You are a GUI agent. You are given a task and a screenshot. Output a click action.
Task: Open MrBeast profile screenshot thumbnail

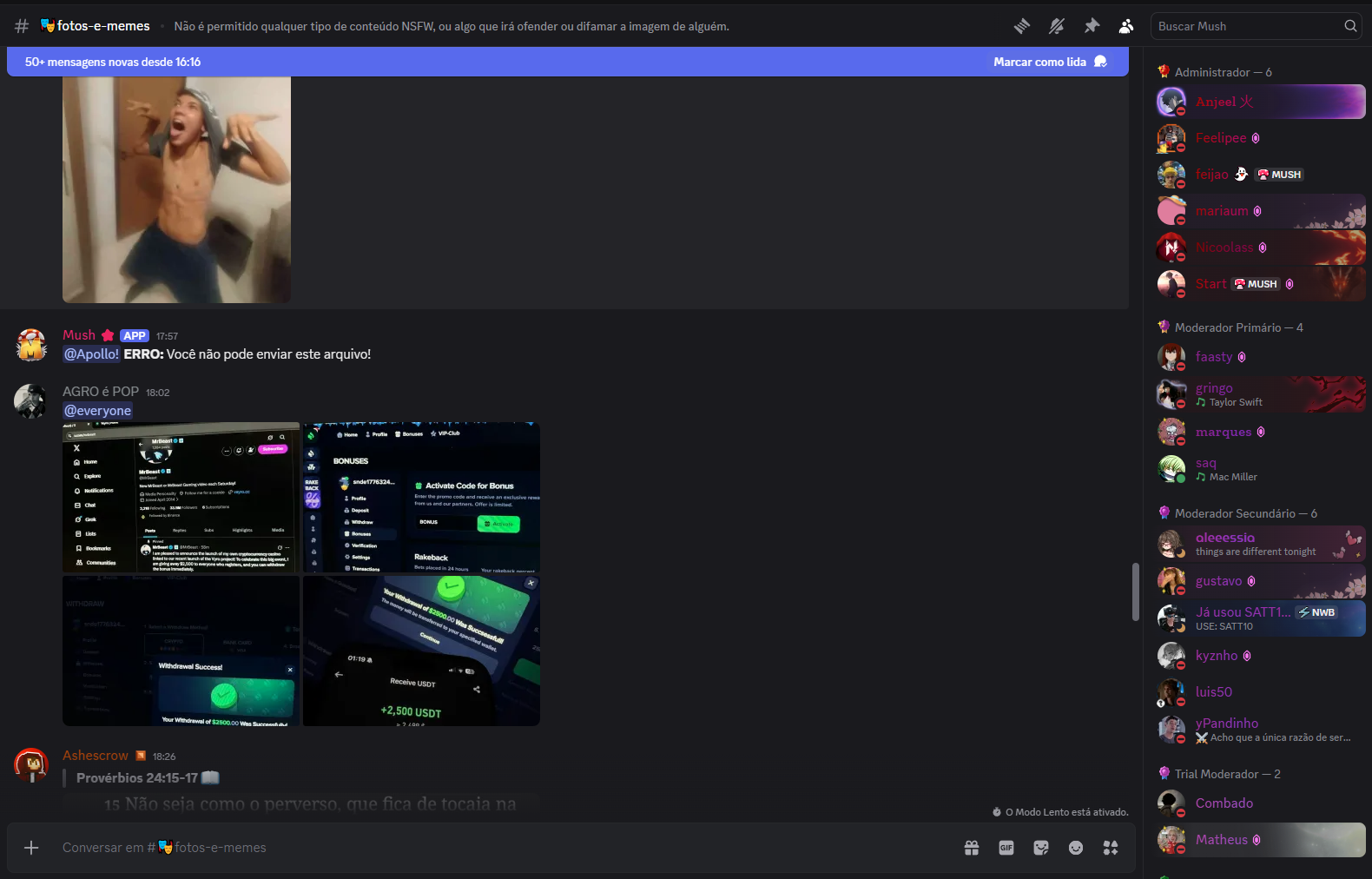181,498
